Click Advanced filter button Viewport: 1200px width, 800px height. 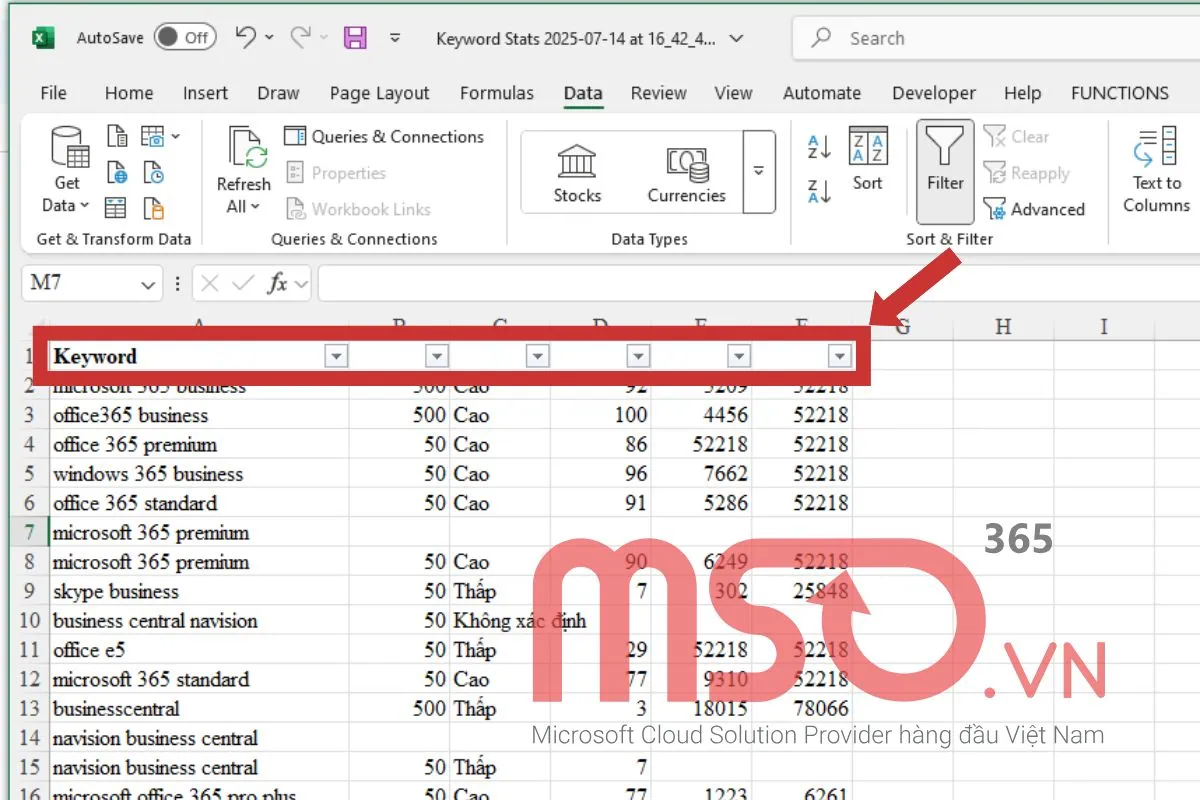1034,209
